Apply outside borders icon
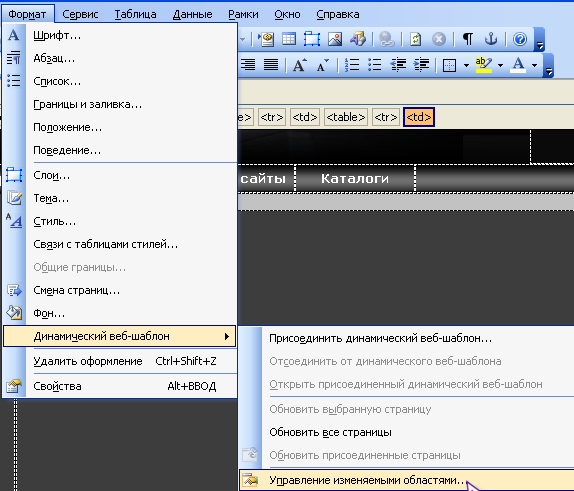Screen dimensions: 574x491 click(x=449, y=65)
